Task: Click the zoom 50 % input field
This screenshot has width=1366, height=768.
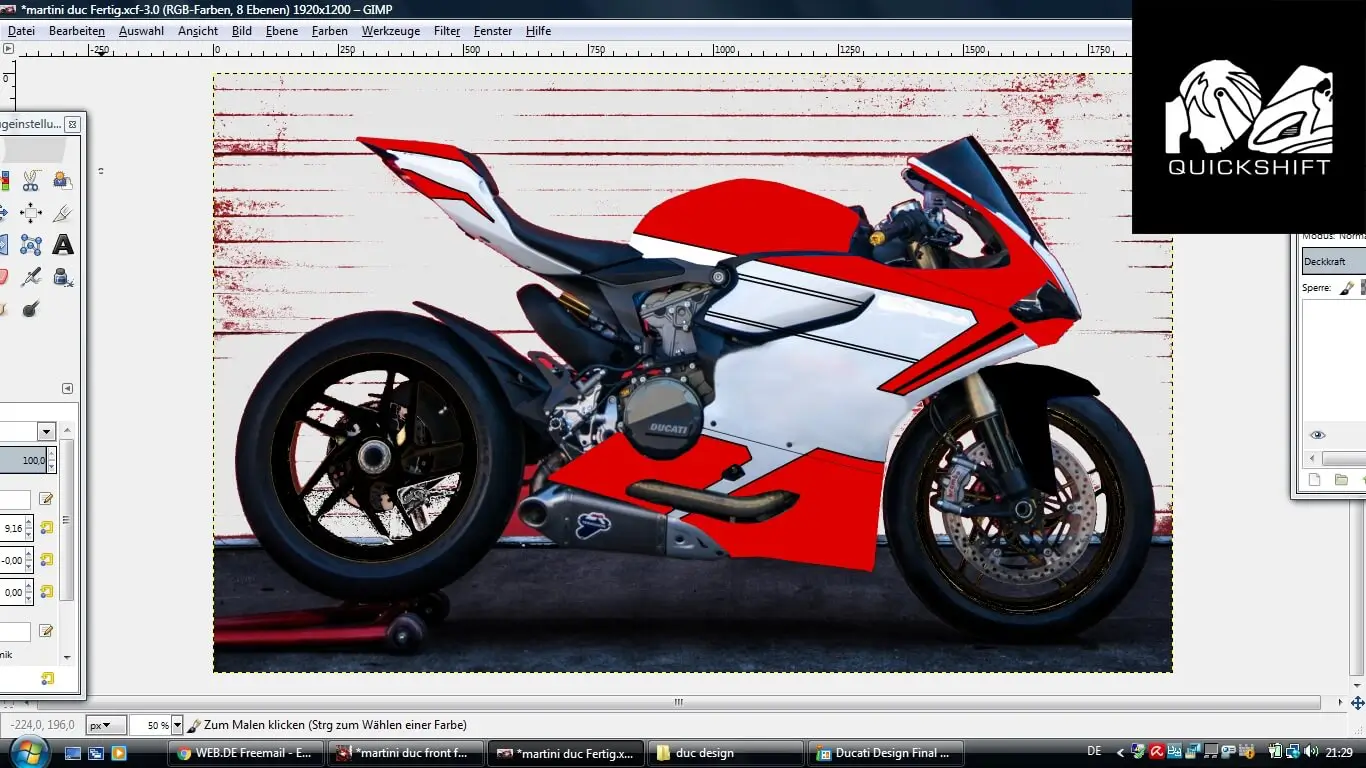Action: click(x=150, y=725)
